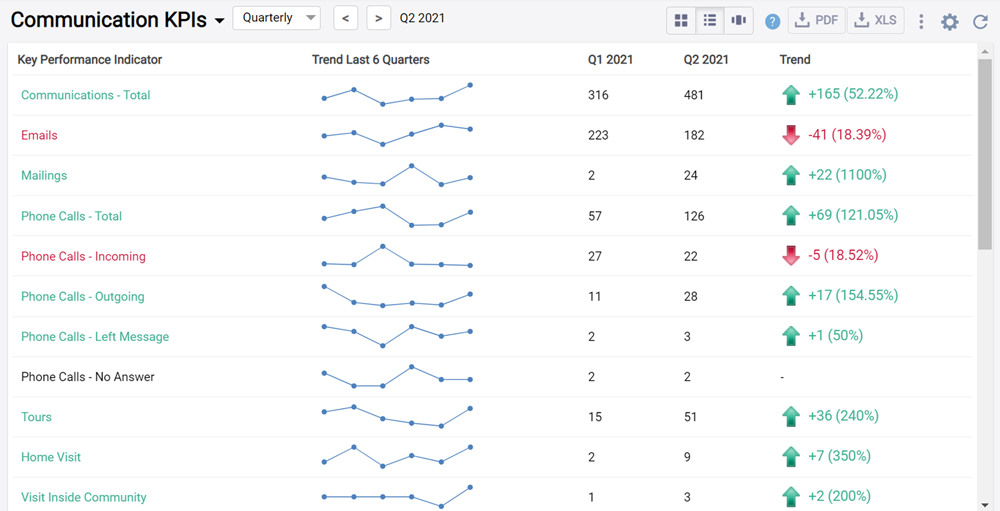The image size is (1000, 511).
Task: Click the Key Performance Indicator column header
Action: pos(90,60)
